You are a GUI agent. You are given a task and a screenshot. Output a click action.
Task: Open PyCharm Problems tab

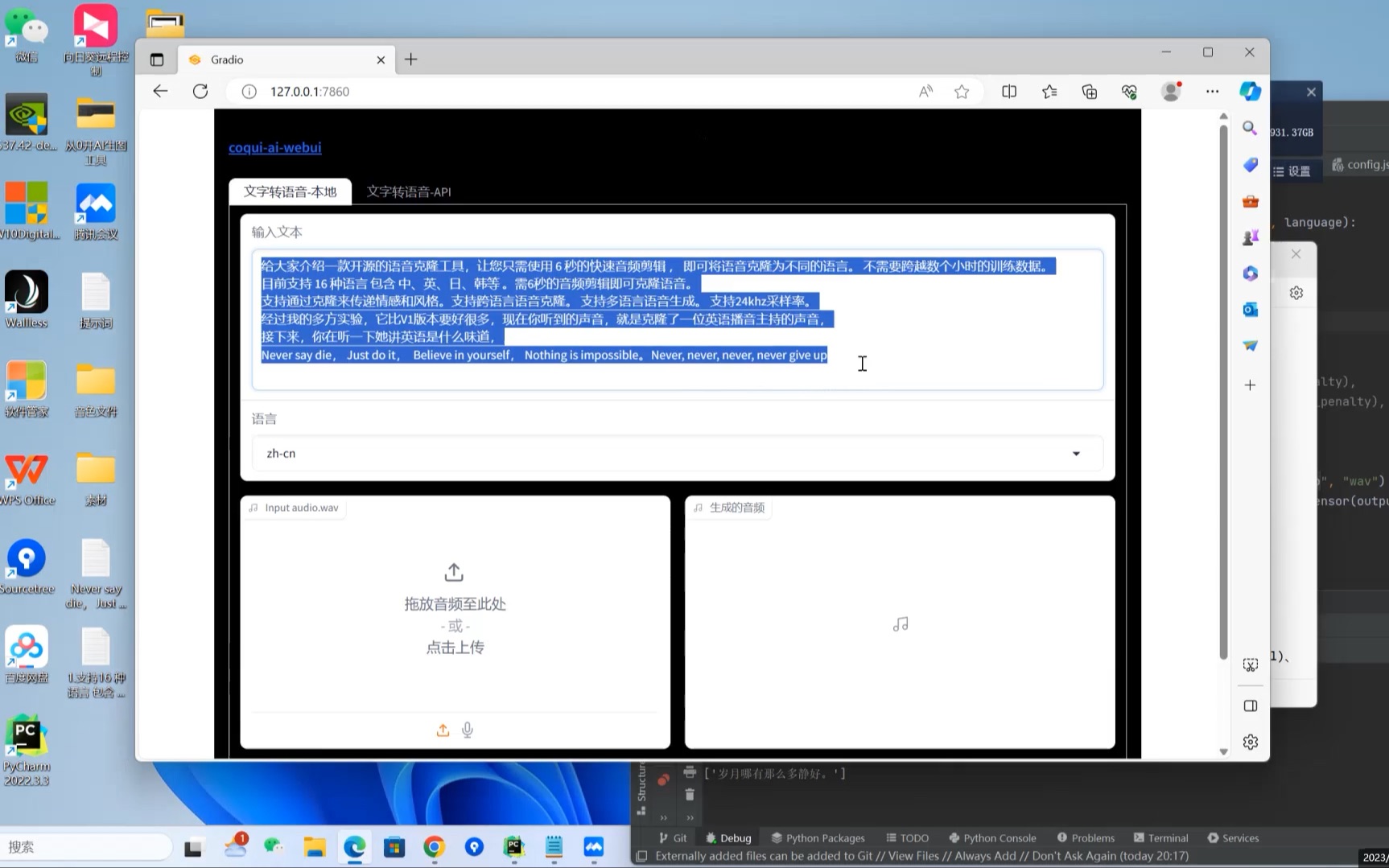(x=1086, y=837)
